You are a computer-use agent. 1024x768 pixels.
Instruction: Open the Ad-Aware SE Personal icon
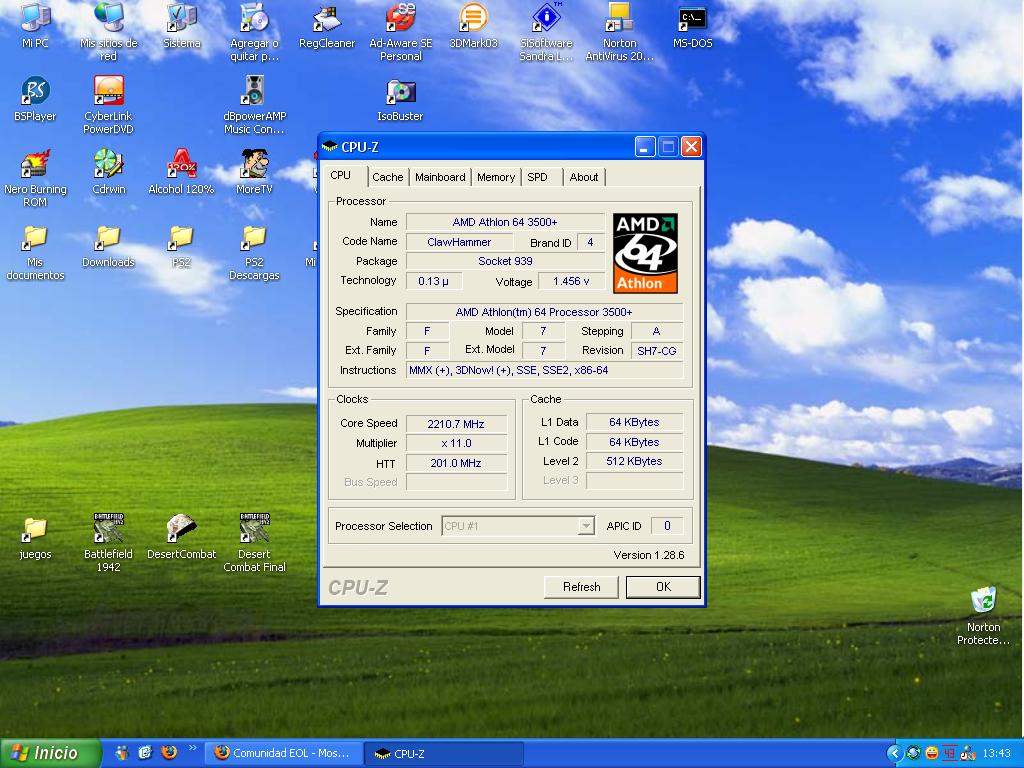400,19
